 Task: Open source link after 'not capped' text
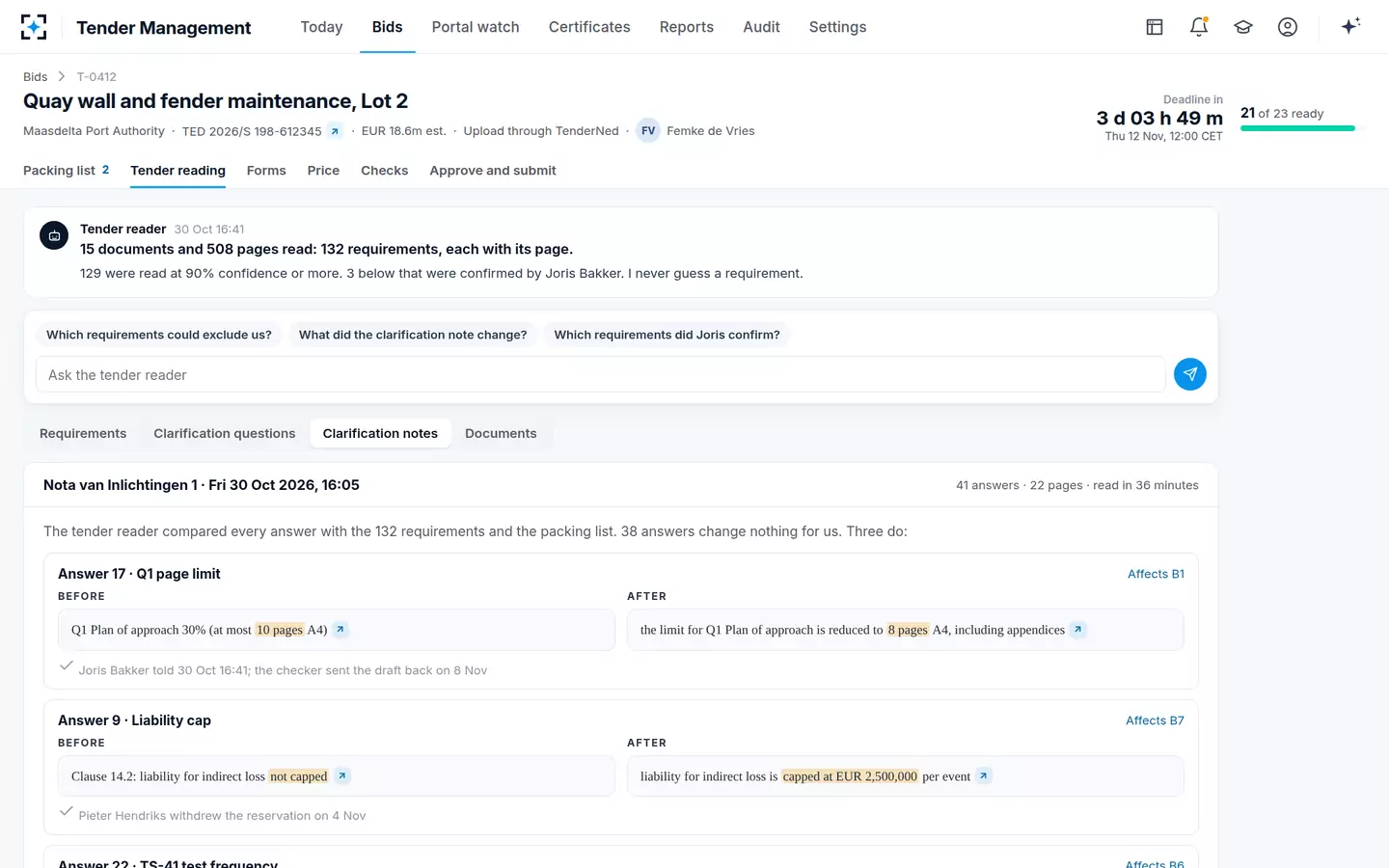(x=342, y=776)
